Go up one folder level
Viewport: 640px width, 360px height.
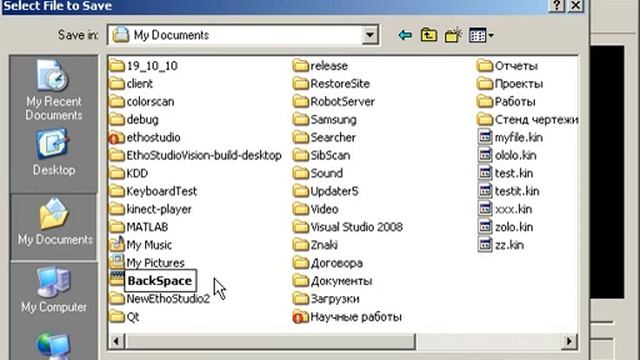click(429, 35)
